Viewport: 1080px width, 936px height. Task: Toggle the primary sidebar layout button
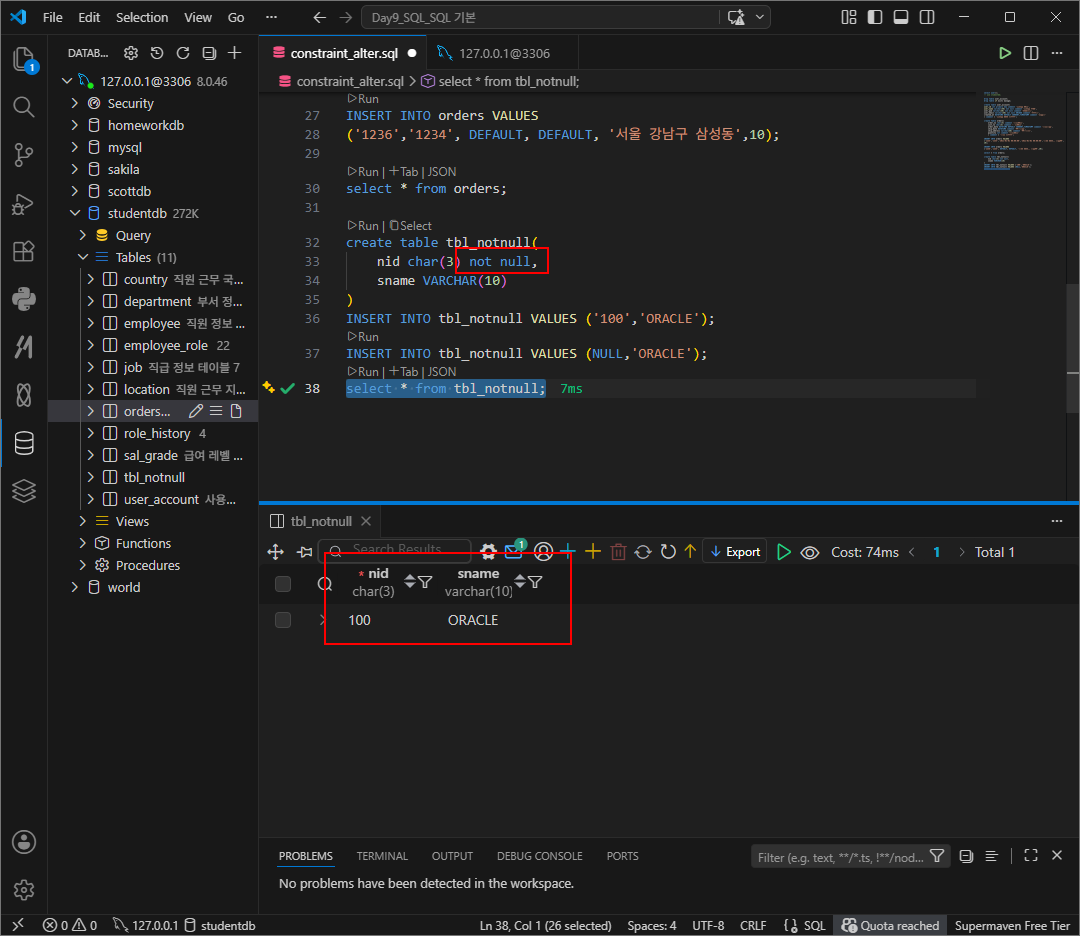pos(875,17)
